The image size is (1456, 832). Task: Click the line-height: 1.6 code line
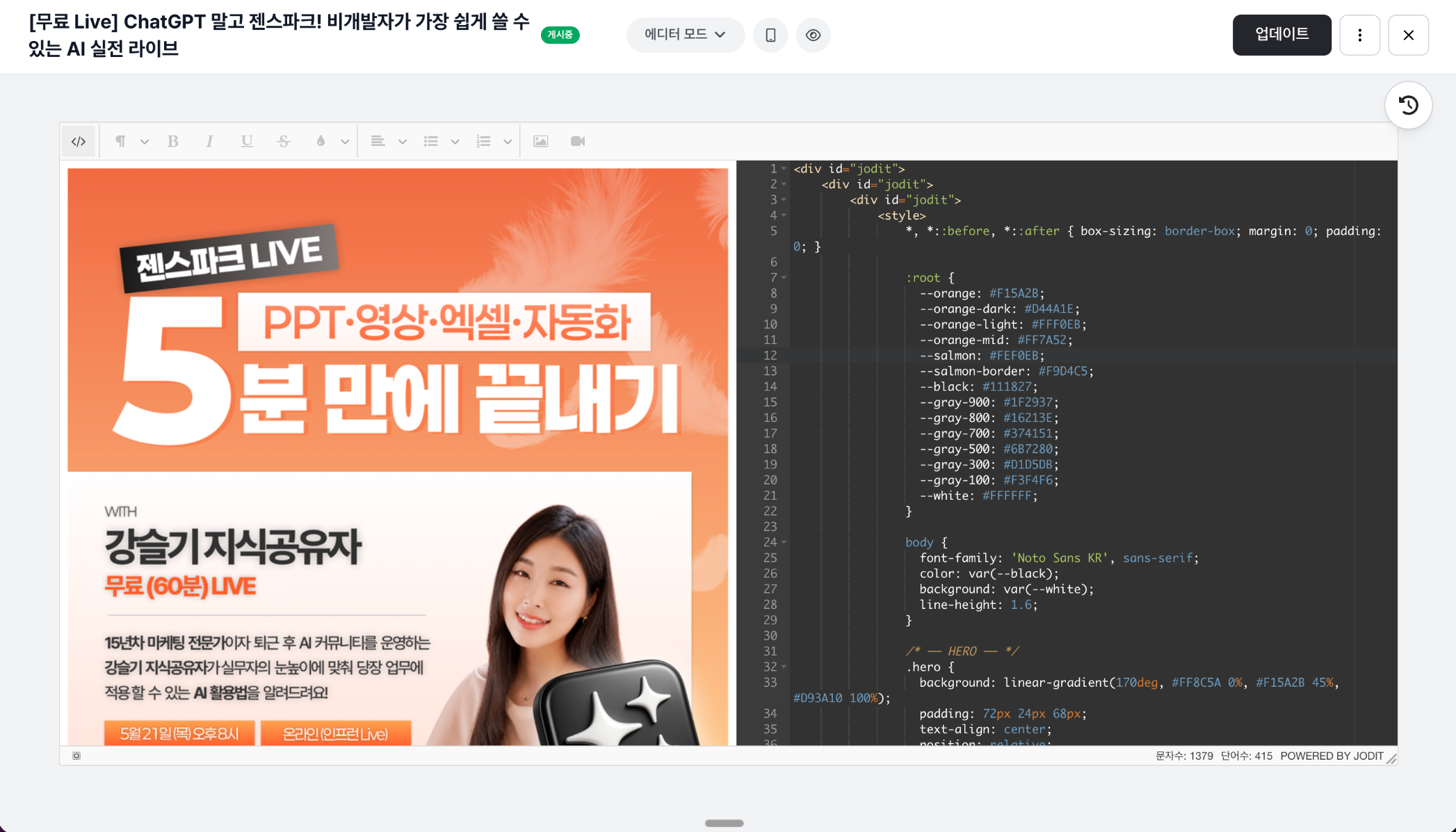[978, 605]
